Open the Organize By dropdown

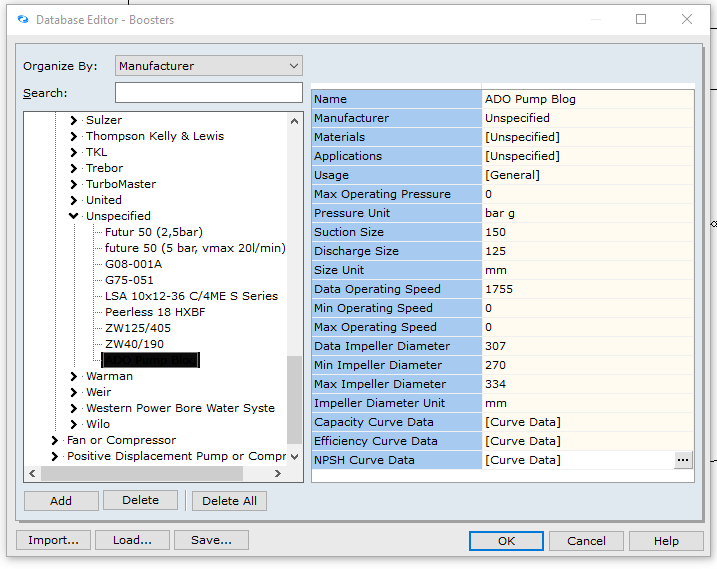click(208, 66)
